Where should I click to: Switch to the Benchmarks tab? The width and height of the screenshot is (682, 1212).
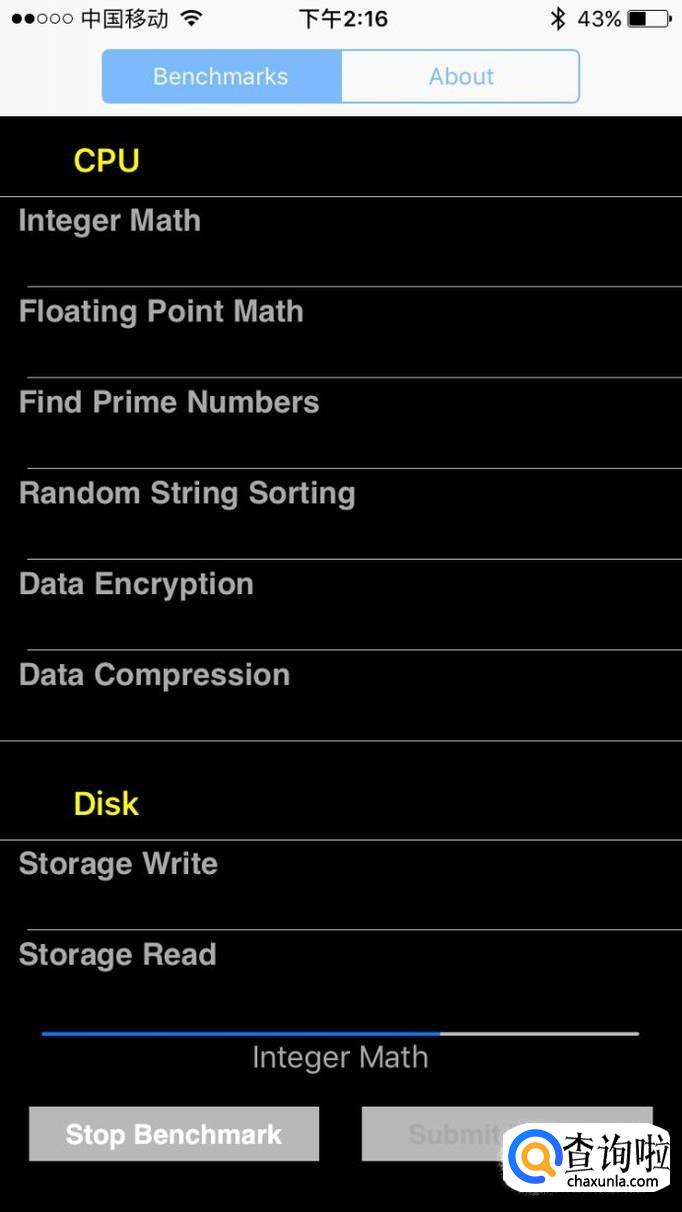pos(221,77)
